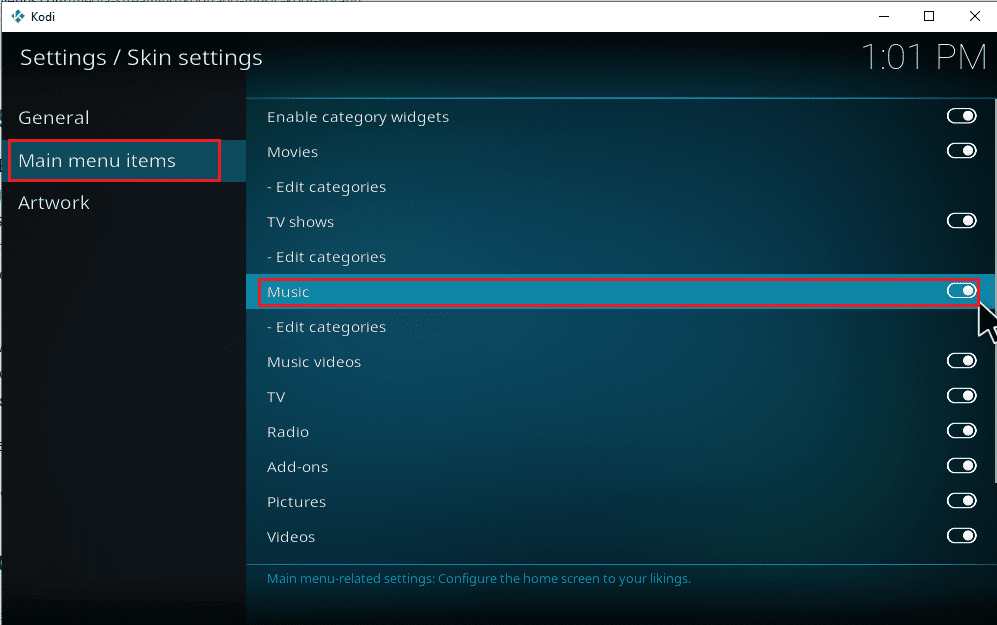Click the Add-ons label

pyautogui.click(x=298, y=467)
